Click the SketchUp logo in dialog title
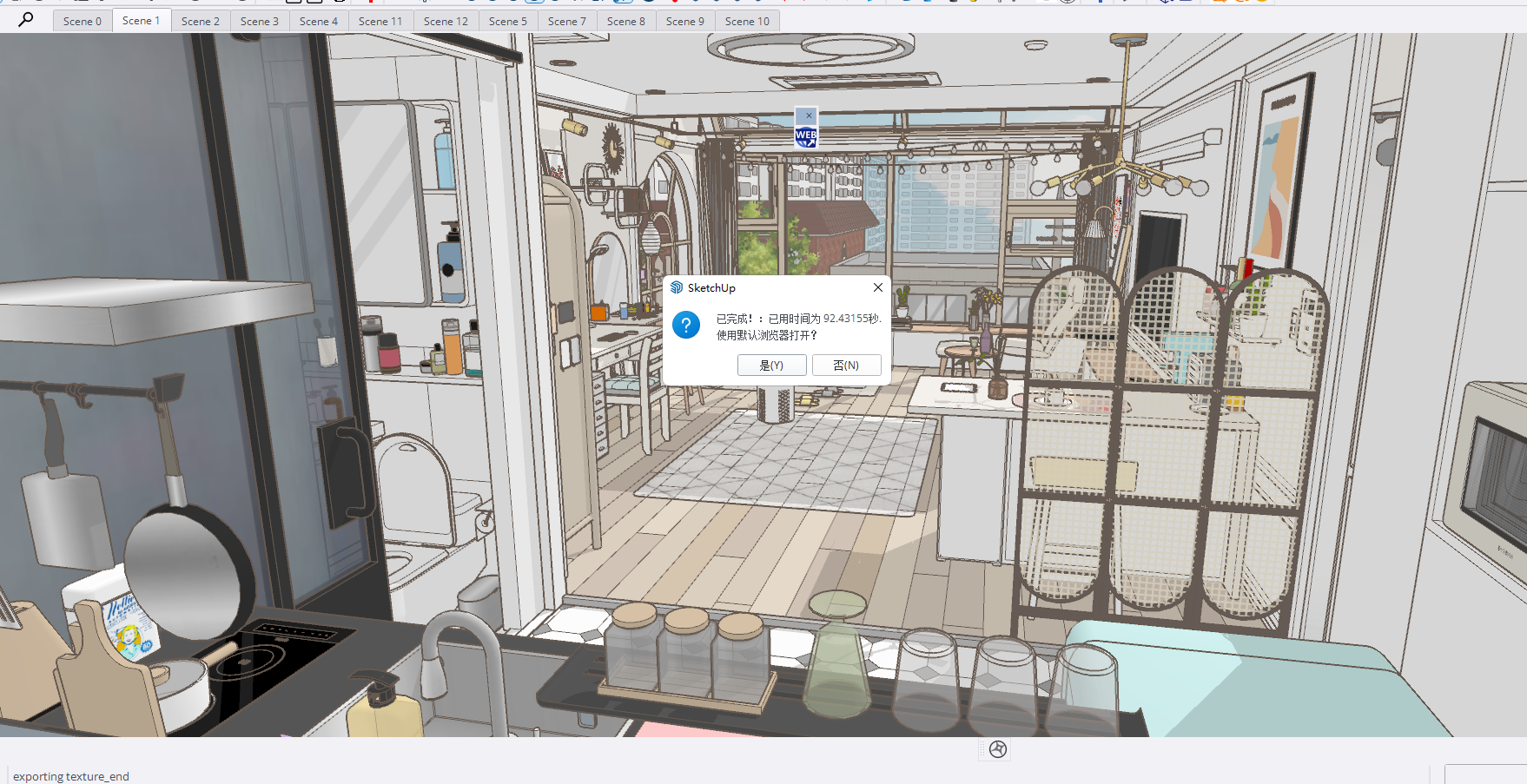This screenshot has height=784, width=1527. pos(677,288)
